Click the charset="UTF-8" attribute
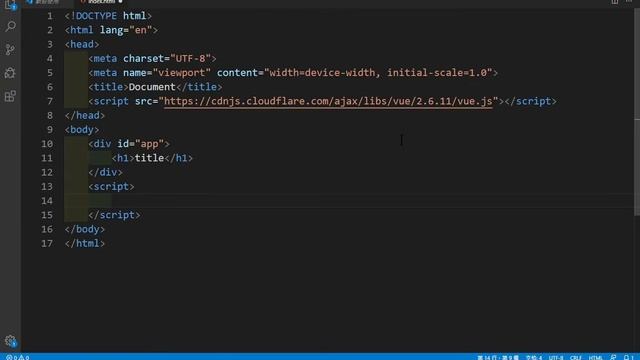The image size is (640, 360). point(167,59)
